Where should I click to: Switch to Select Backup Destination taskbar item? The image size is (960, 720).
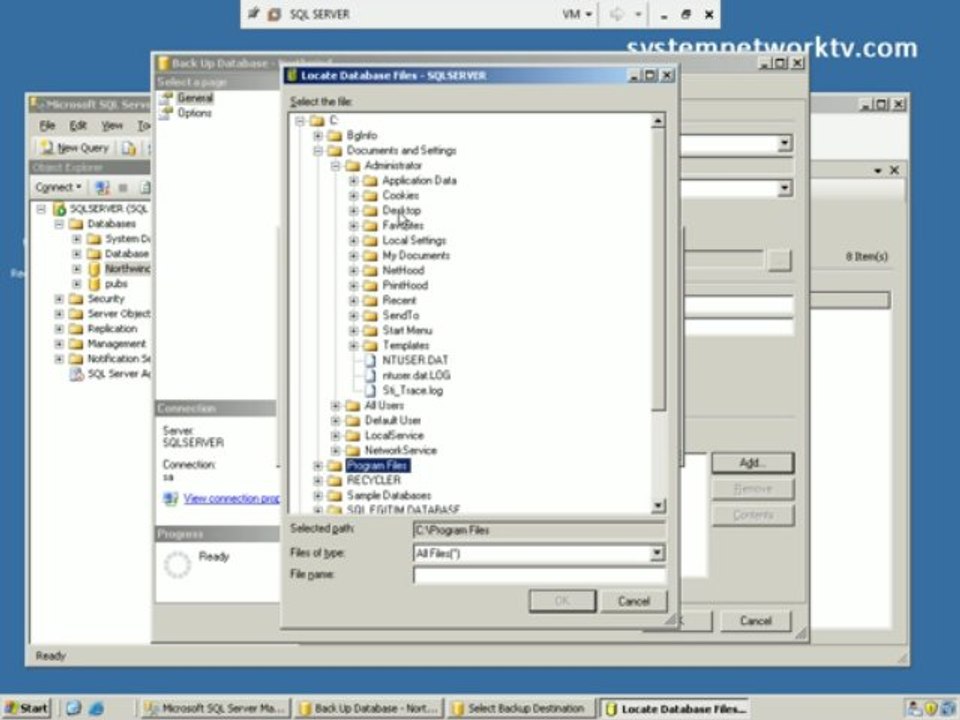521,708
